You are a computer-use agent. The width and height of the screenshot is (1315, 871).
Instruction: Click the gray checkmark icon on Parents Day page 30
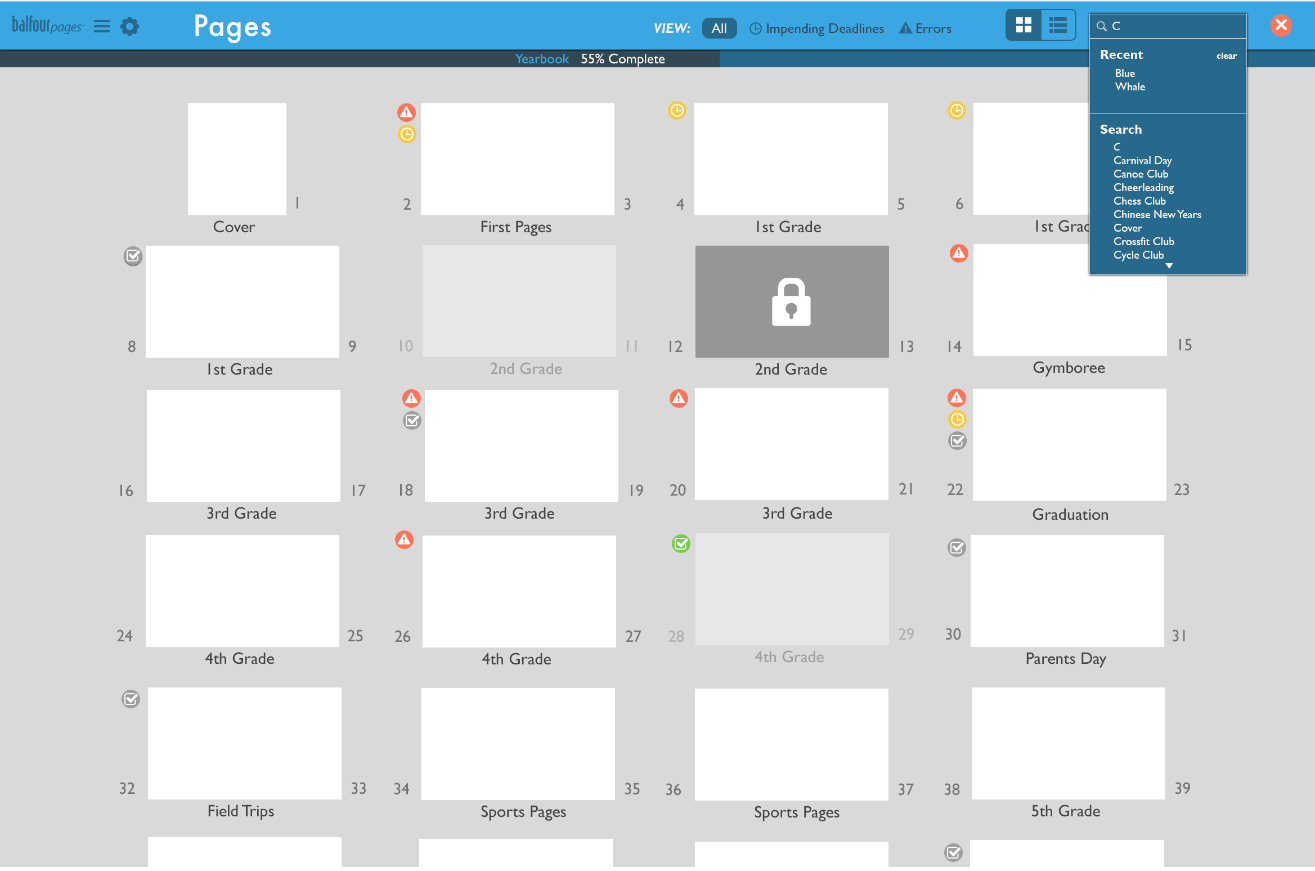click(x=956, y=547)
